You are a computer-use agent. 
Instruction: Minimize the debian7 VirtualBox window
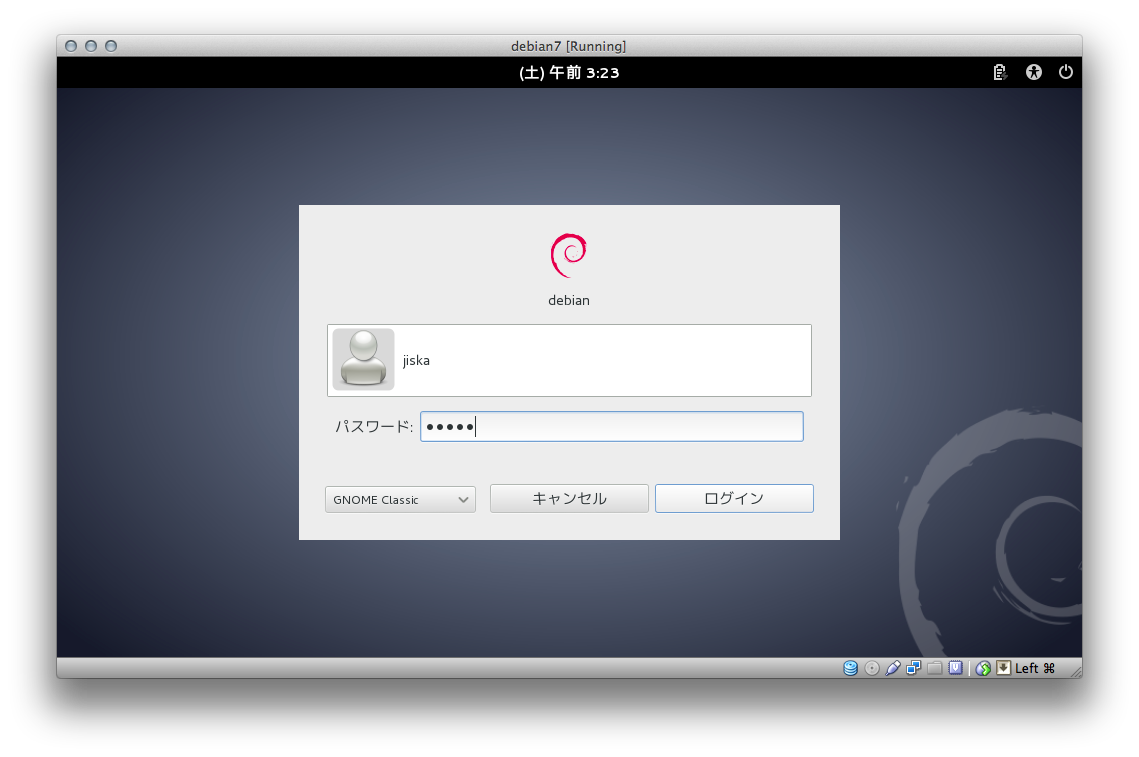pos(91,46)
